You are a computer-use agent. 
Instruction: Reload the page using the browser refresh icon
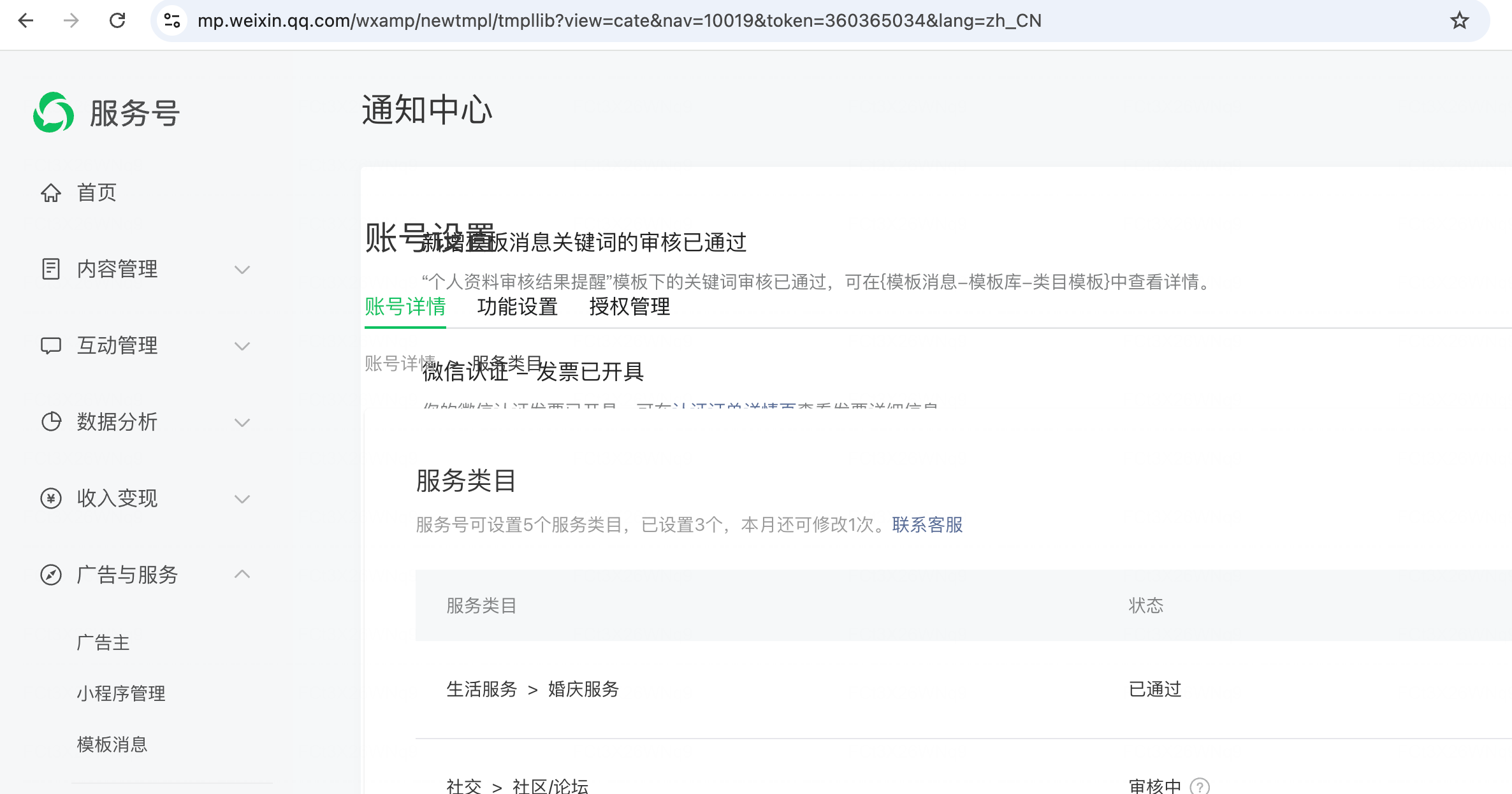117,20
